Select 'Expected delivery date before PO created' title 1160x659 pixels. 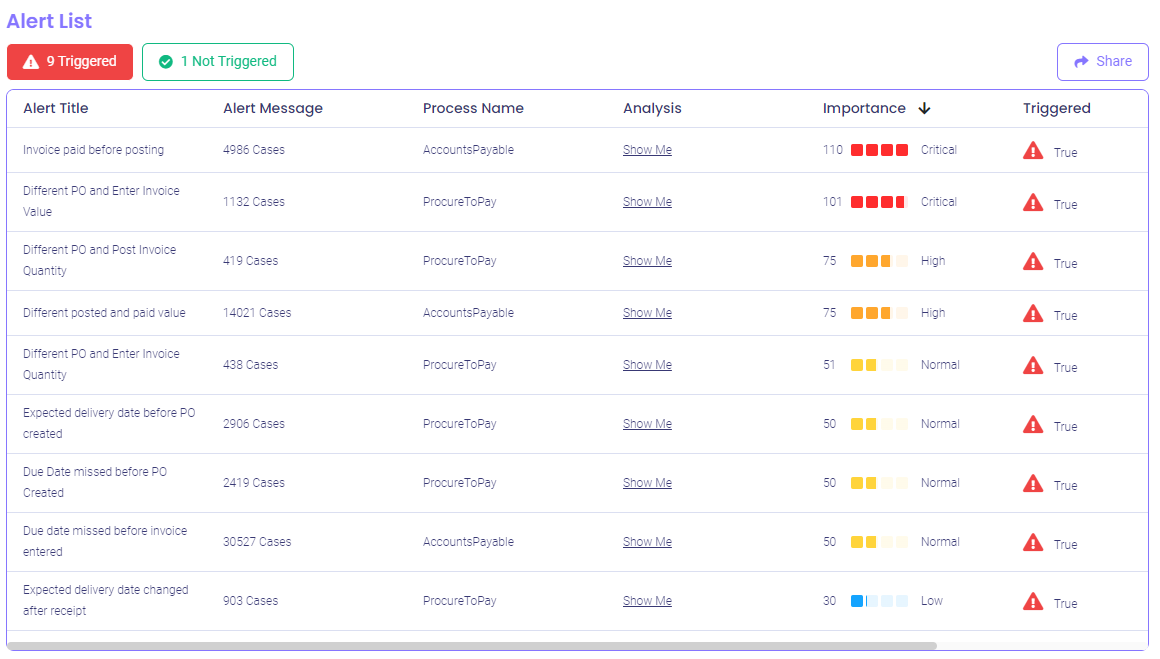point(109,423)
